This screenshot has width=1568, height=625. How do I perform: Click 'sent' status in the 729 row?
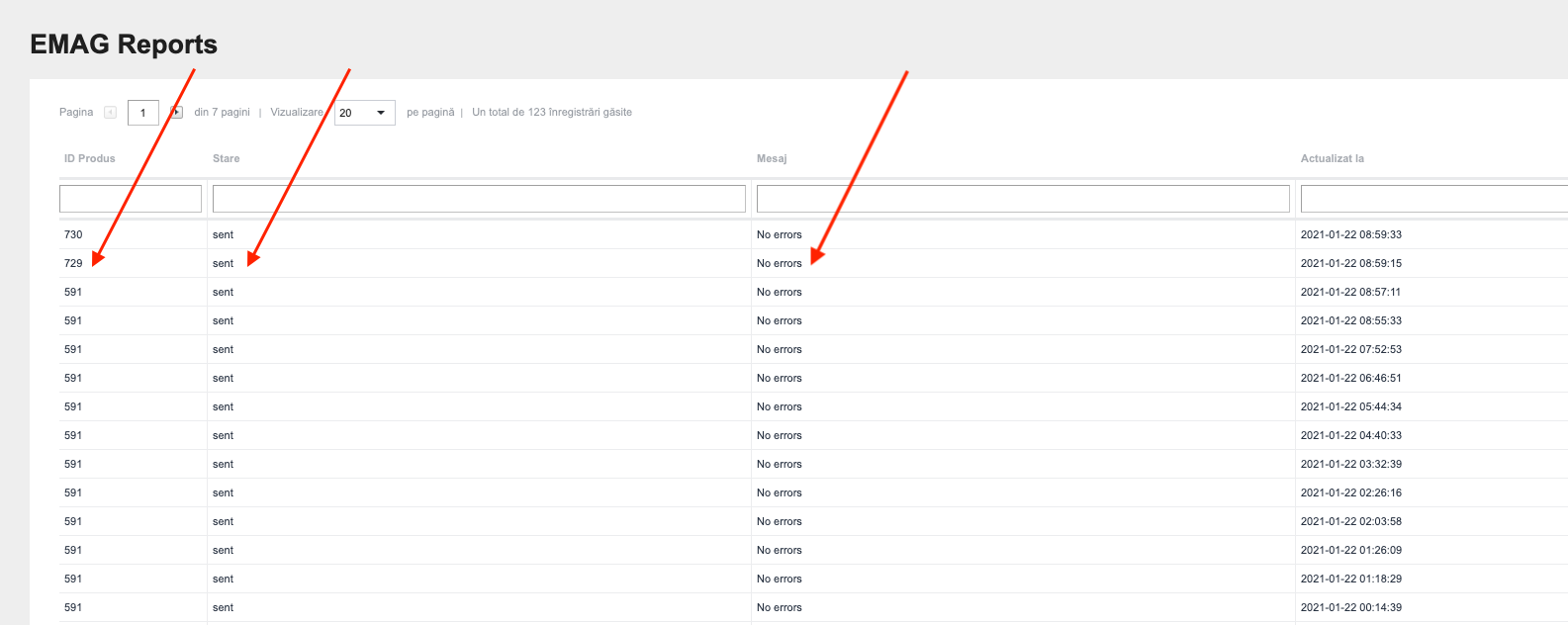pos(224,263)
